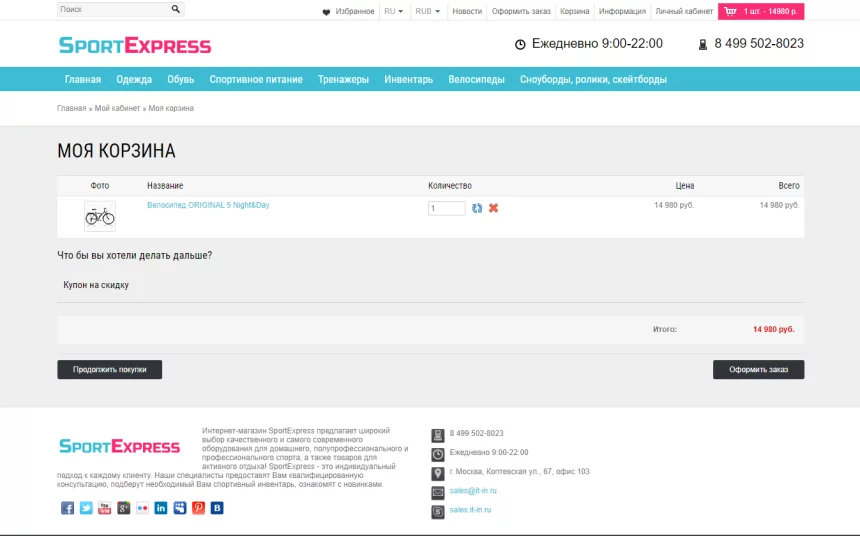Open the VK icon in the footer
Image resolution: width=860 pixels, height=536 pixels.
217,508
